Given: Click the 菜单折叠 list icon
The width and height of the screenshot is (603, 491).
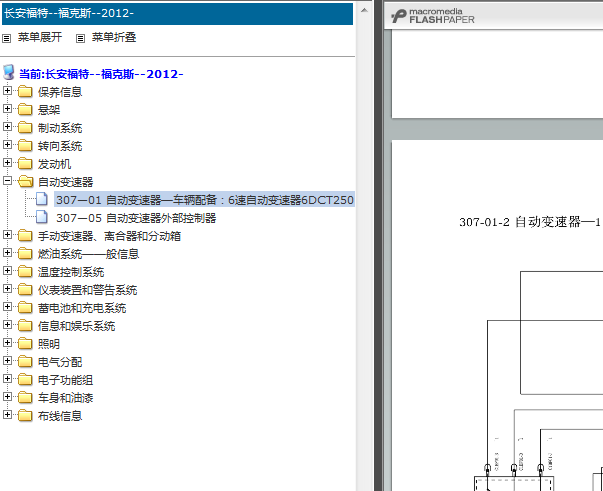Looking at the screenshot, I should point(80,38).
